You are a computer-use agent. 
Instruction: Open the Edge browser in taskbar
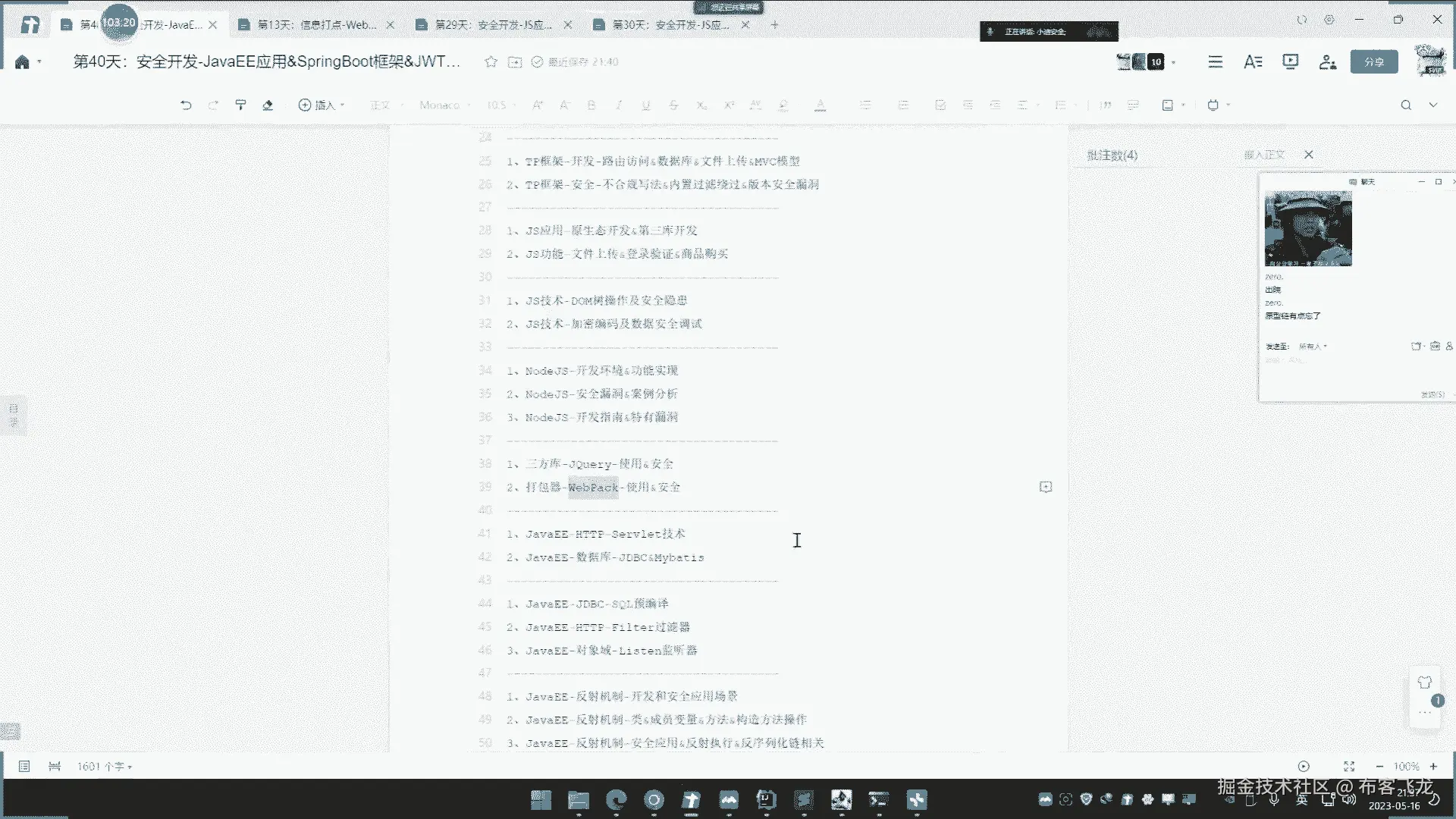(x=616, y=800)
